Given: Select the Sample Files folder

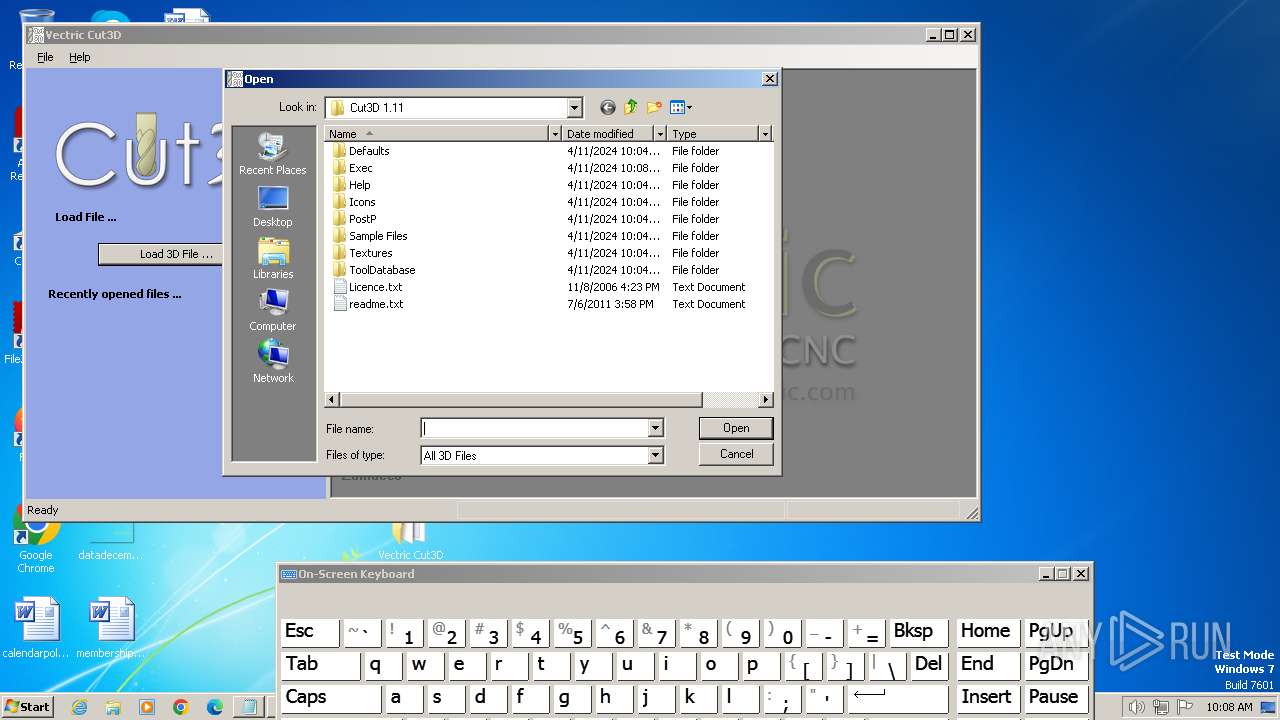Looking at the screenshot, I should 378,236.
